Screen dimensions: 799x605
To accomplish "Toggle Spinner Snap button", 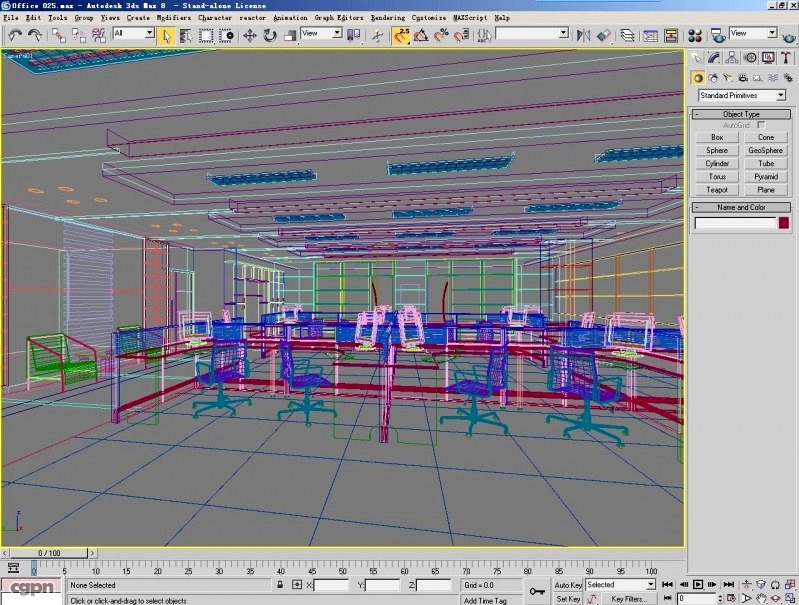I will (x=461, y=35).
